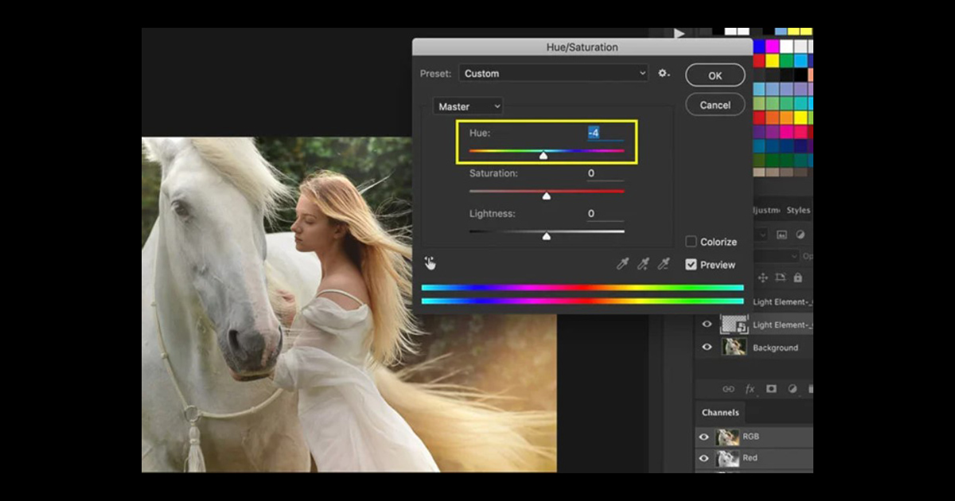Open the preset options gear menu
955x501 pixels.
click(x=664, y=74)
